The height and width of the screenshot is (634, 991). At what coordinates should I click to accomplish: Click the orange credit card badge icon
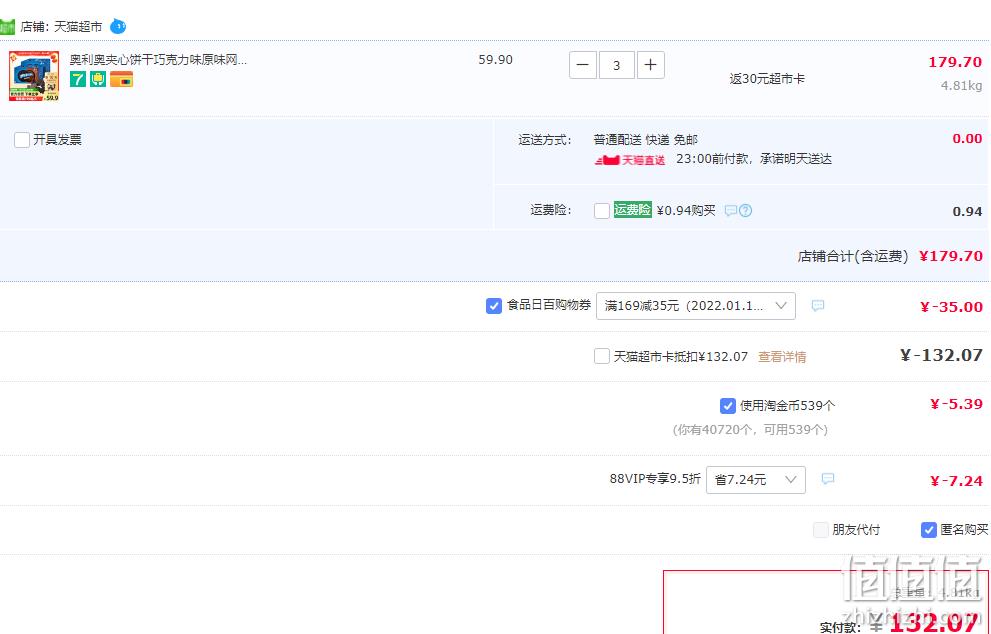click(121, 79)
